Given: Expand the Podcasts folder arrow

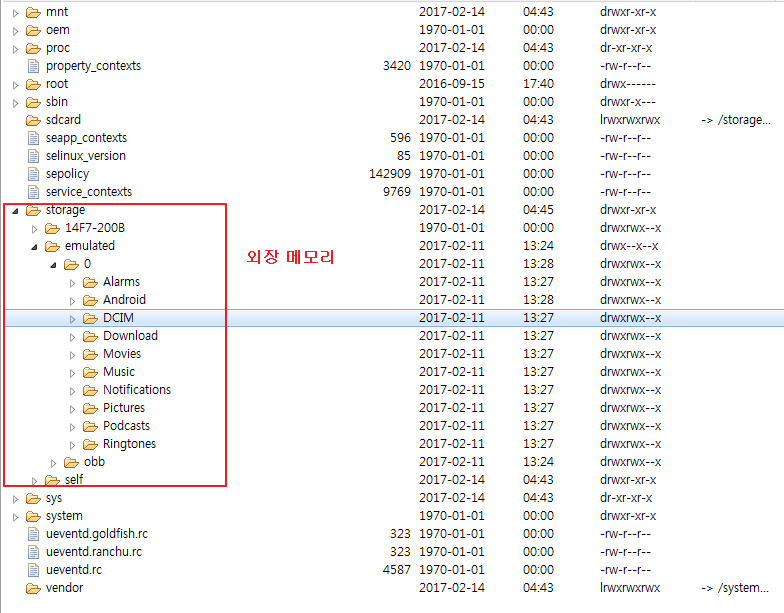Looking at the screenshot, I should 72,427.
